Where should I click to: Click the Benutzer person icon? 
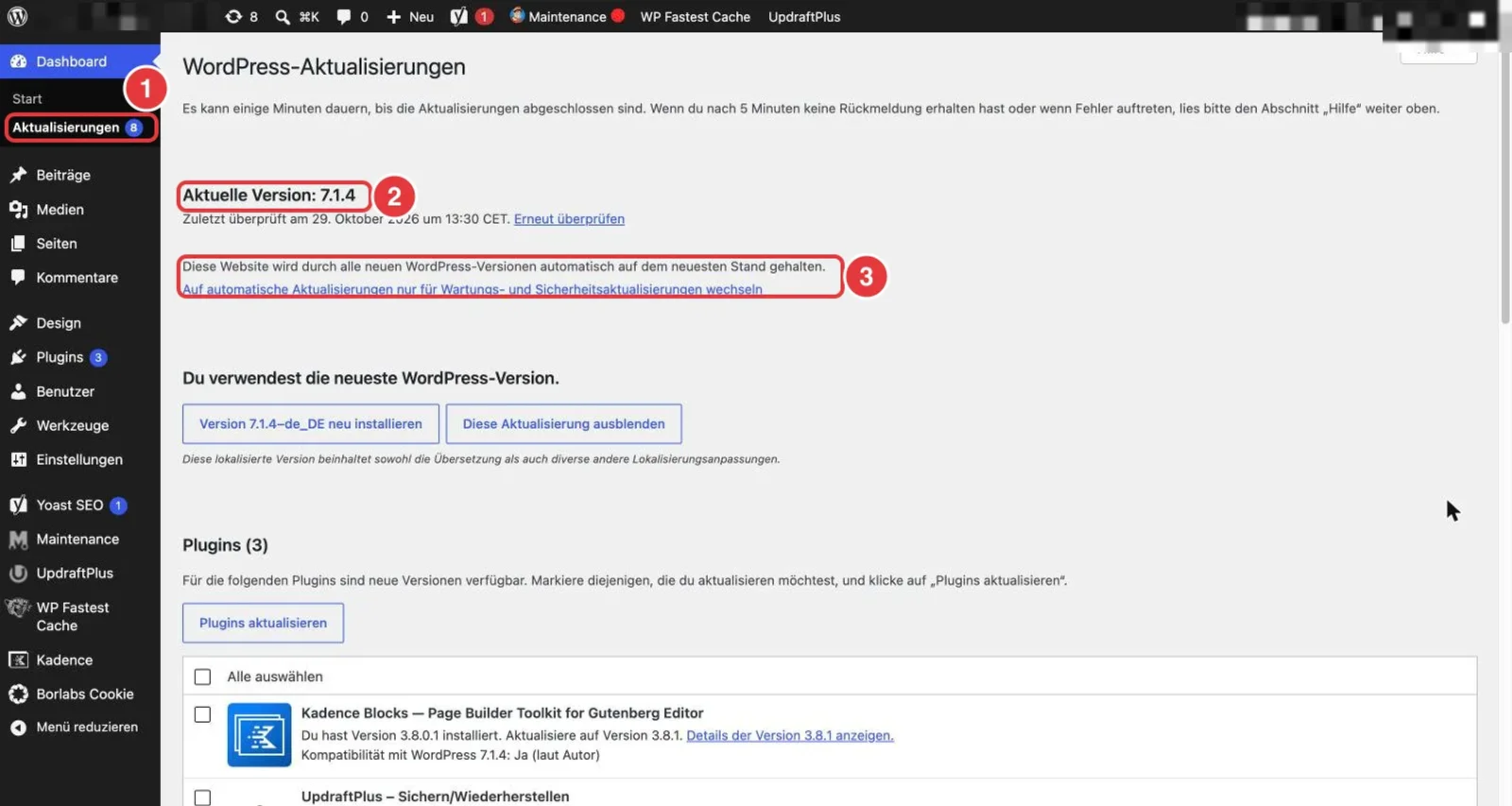pos(18,391)
